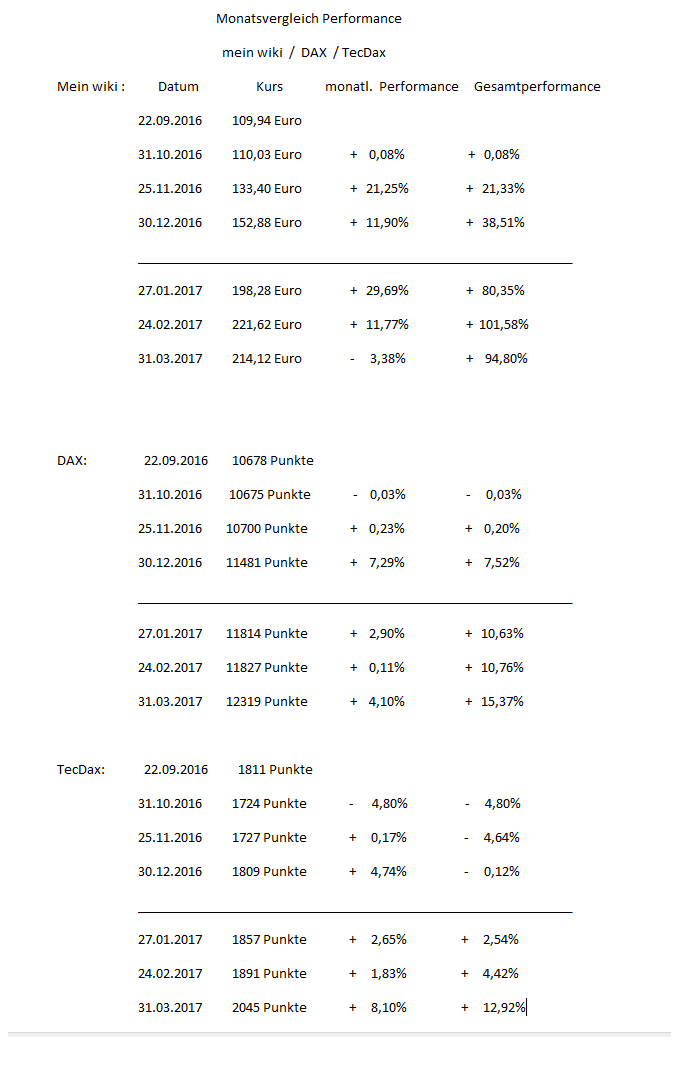674x1089 pixels.
Task: Click the title 'Monatsvergleich Performance'
Action: [x=308, y=19]
